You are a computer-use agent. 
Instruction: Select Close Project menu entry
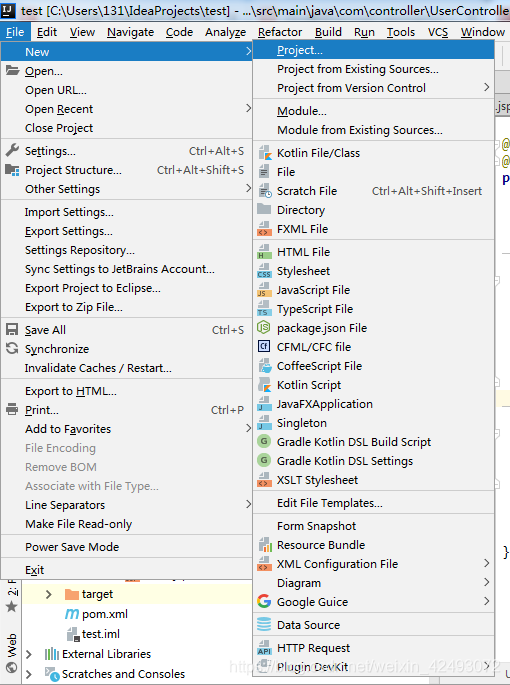coord(126,128)
